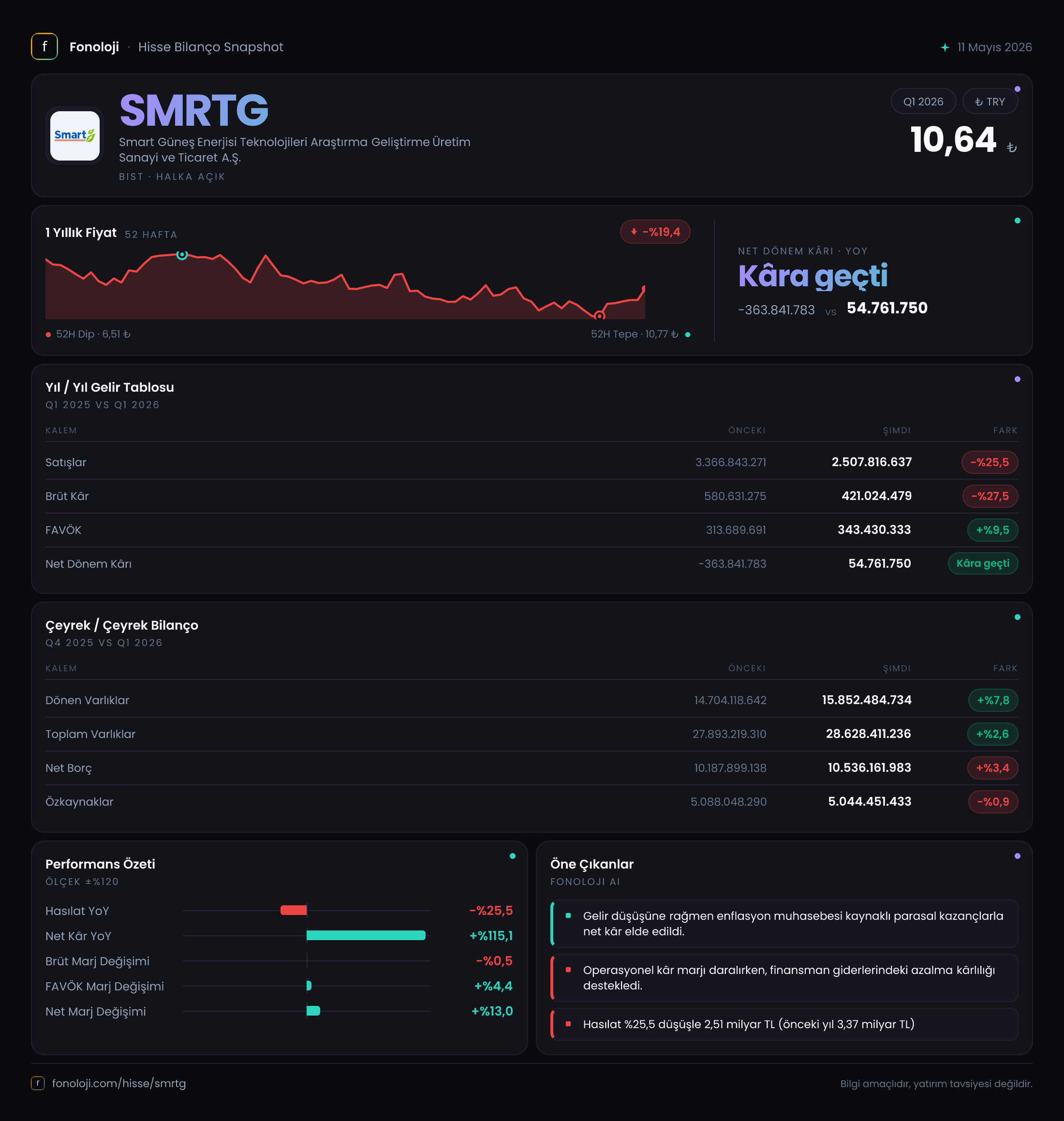Click the Net Dönem Kârı row label
The image size is (1064, 1121).
[89, 563]
